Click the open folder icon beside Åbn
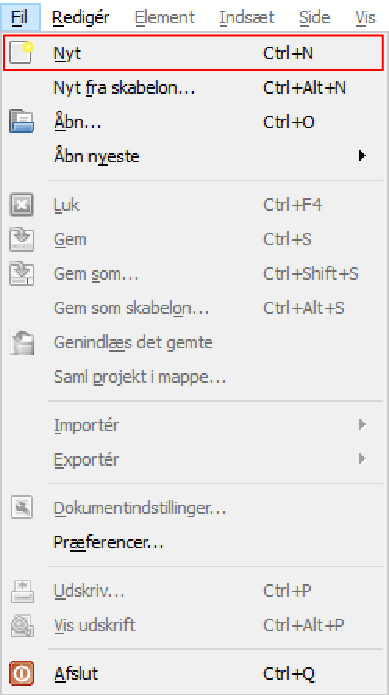This screenshot has width=389, height=695. coord(21,122)
